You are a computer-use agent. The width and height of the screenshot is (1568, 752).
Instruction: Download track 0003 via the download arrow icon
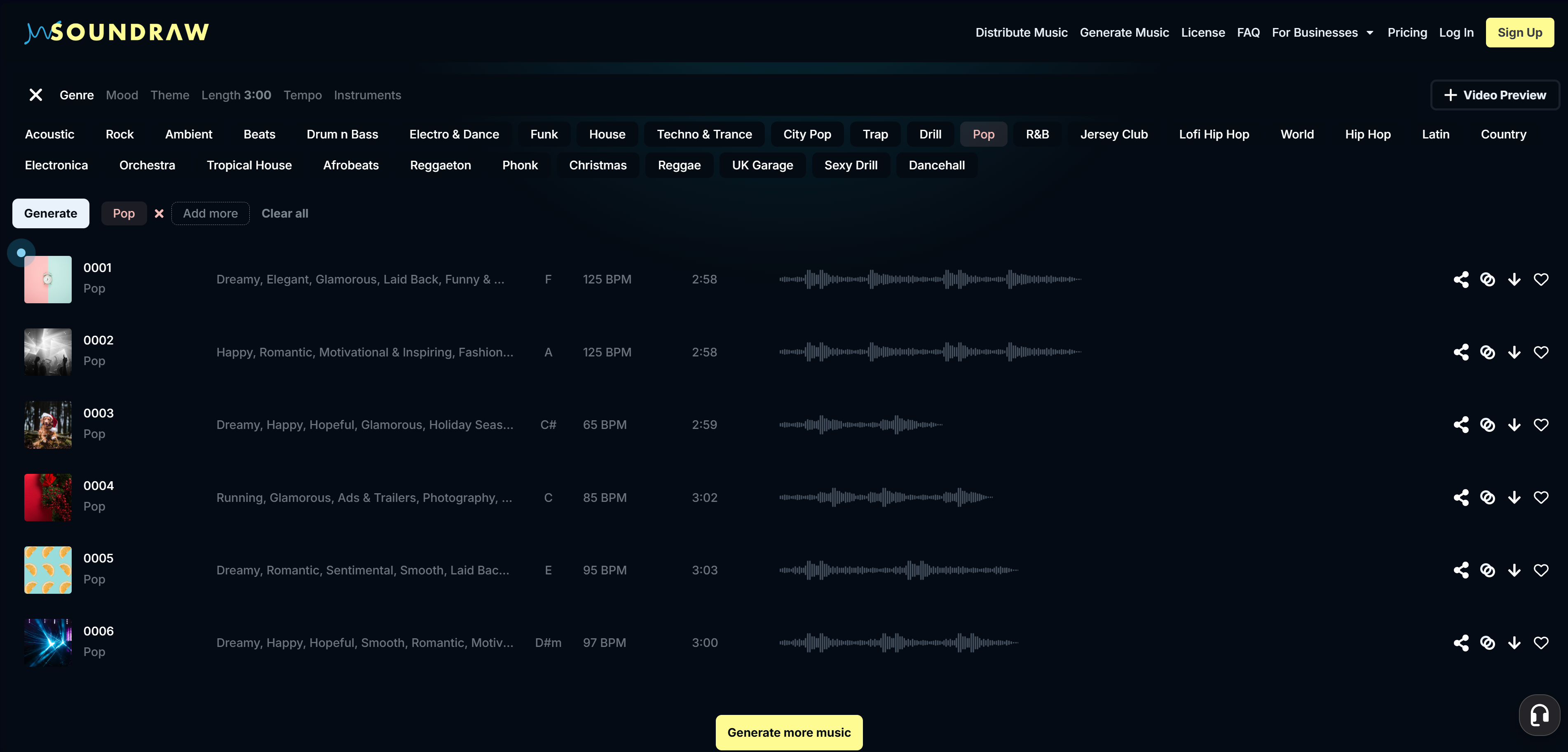1514,425
